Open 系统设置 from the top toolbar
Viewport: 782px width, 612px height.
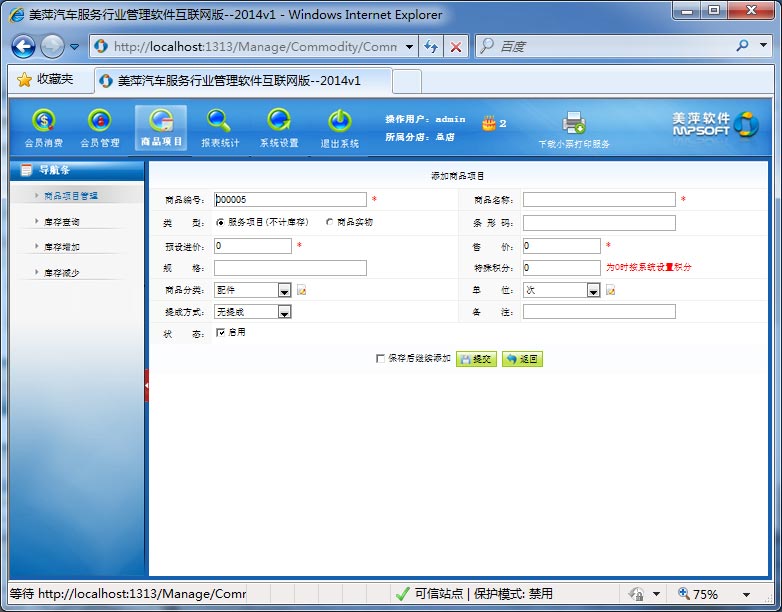point(279,122)
